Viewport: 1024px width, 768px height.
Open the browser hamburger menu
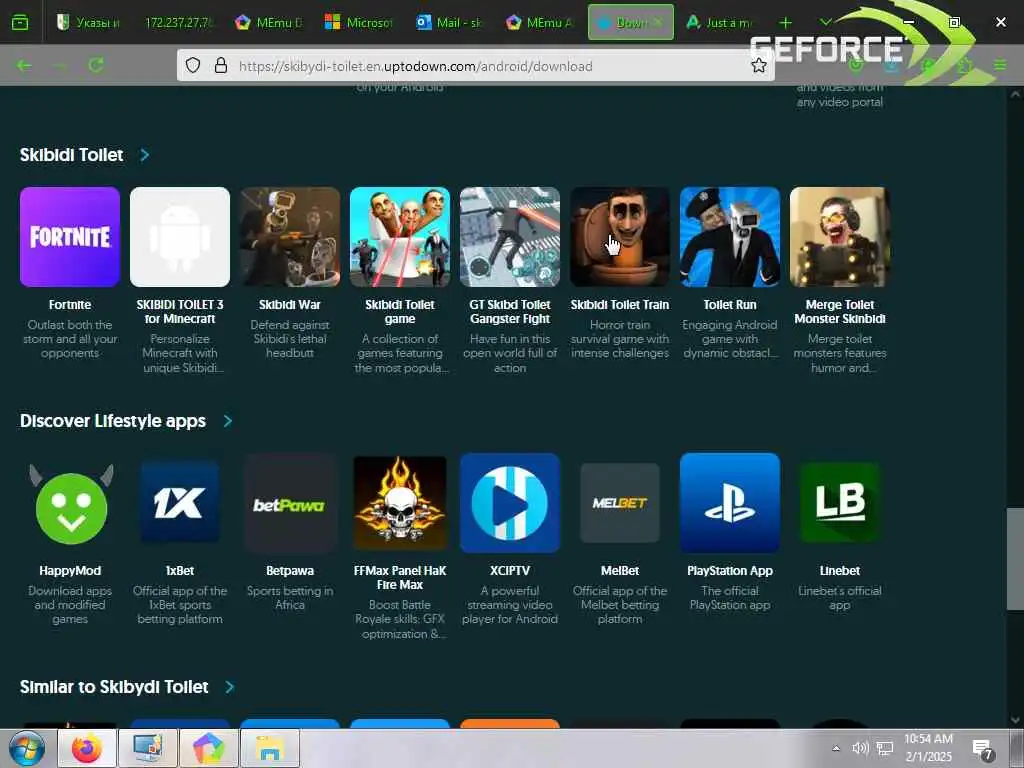coord(1000,65)
